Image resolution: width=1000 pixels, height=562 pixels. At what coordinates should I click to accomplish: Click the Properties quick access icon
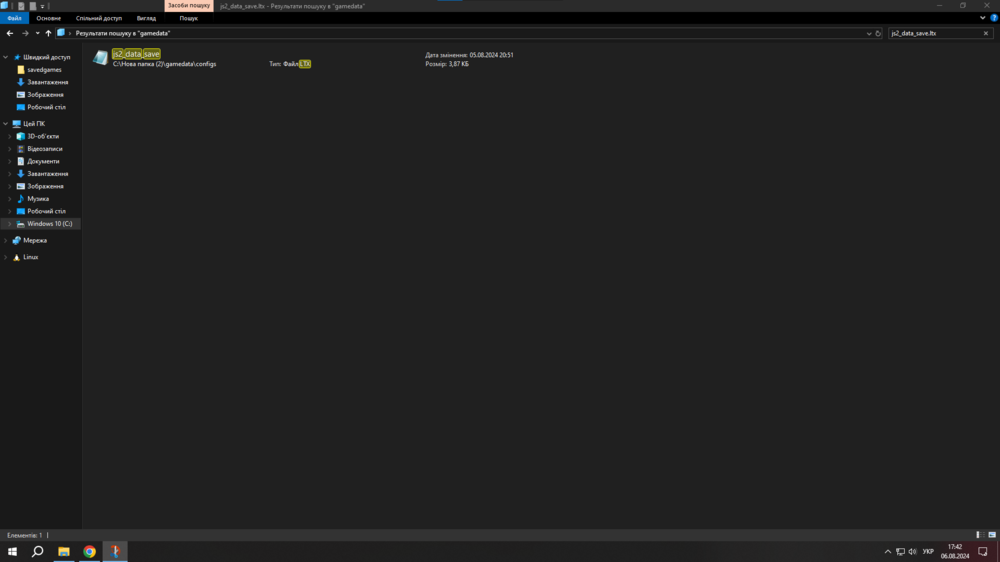pos(21,6)
